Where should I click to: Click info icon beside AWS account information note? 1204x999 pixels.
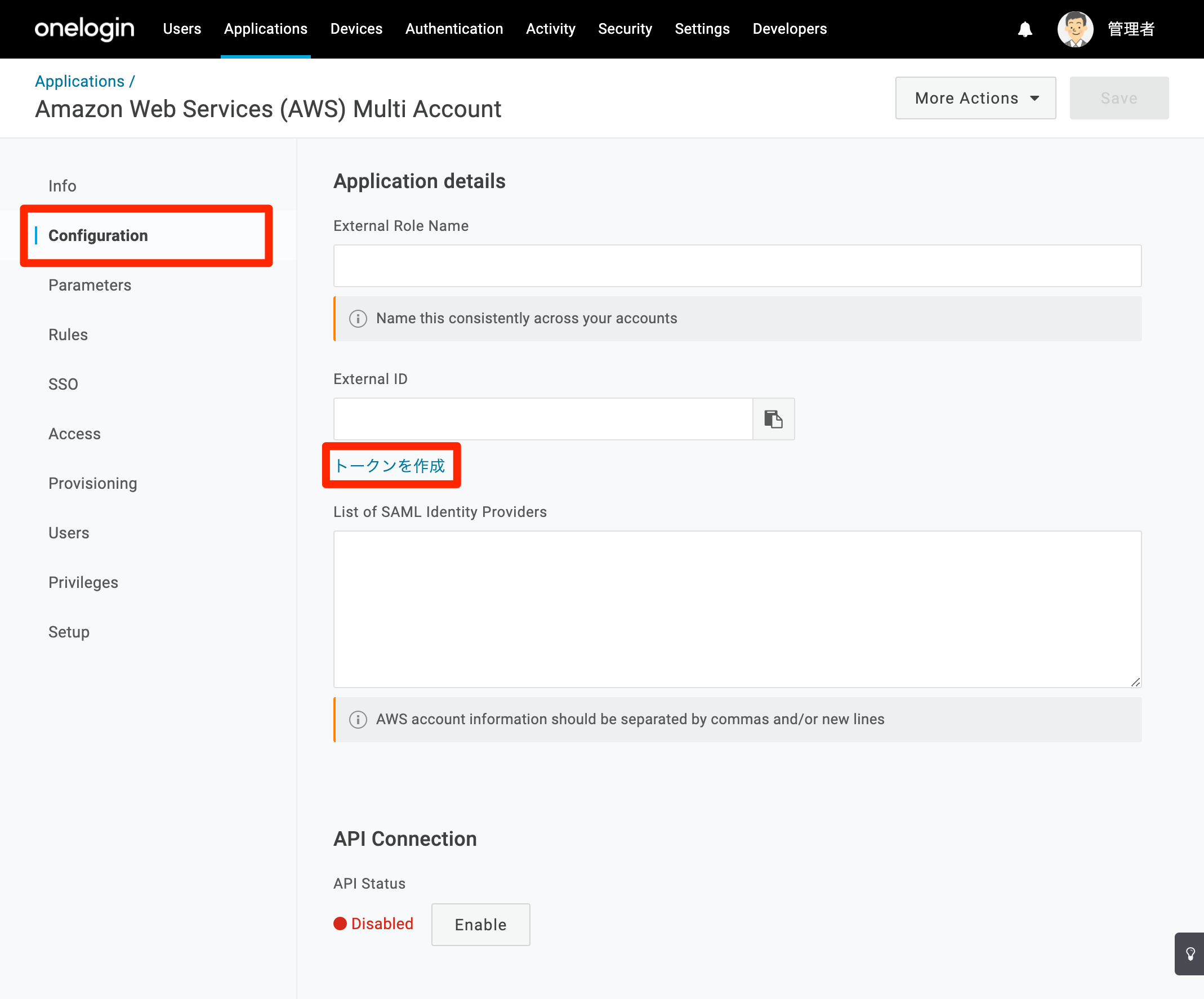(358, 719)
